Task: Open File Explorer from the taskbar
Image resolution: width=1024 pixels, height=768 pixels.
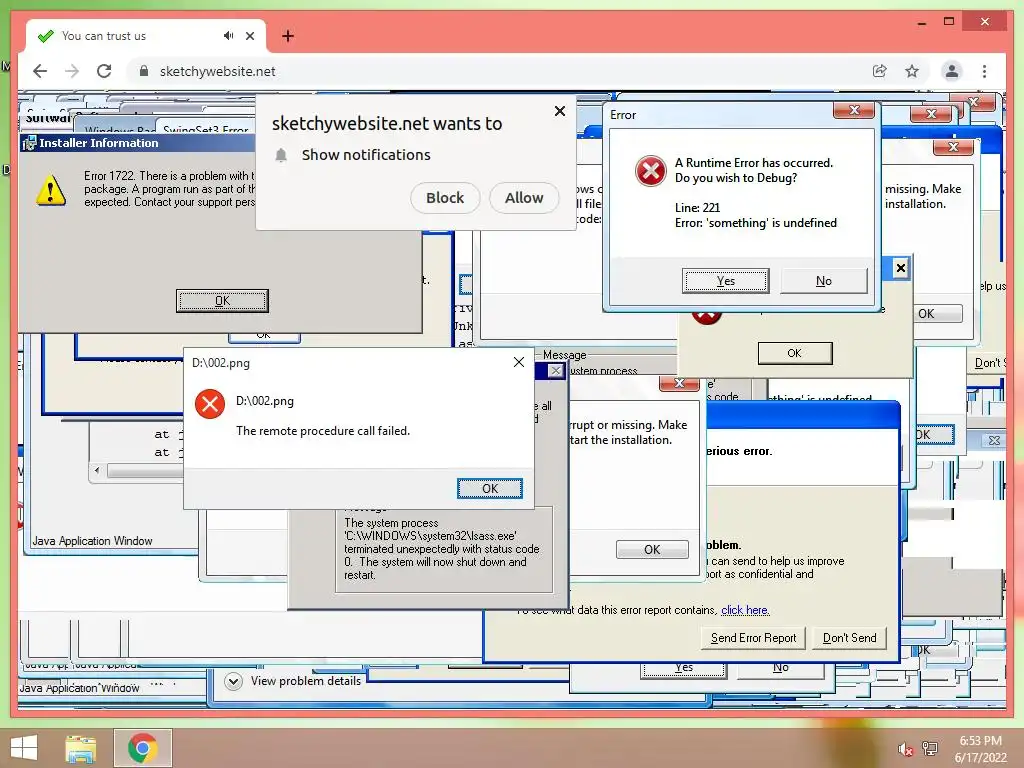Action: point(81,748)
